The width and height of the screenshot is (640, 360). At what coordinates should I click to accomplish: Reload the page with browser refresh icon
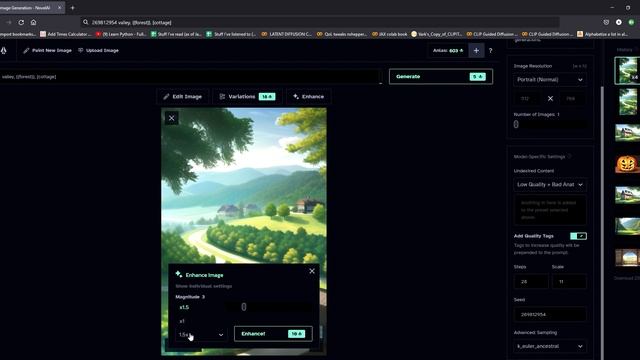coord(21,22)
